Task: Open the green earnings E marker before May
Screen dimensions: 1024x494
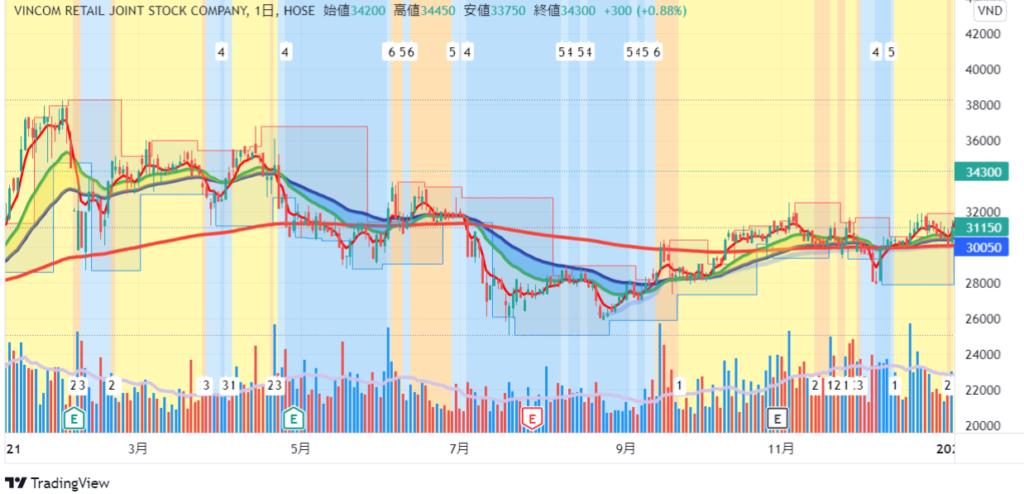Action: click(295, 416)
